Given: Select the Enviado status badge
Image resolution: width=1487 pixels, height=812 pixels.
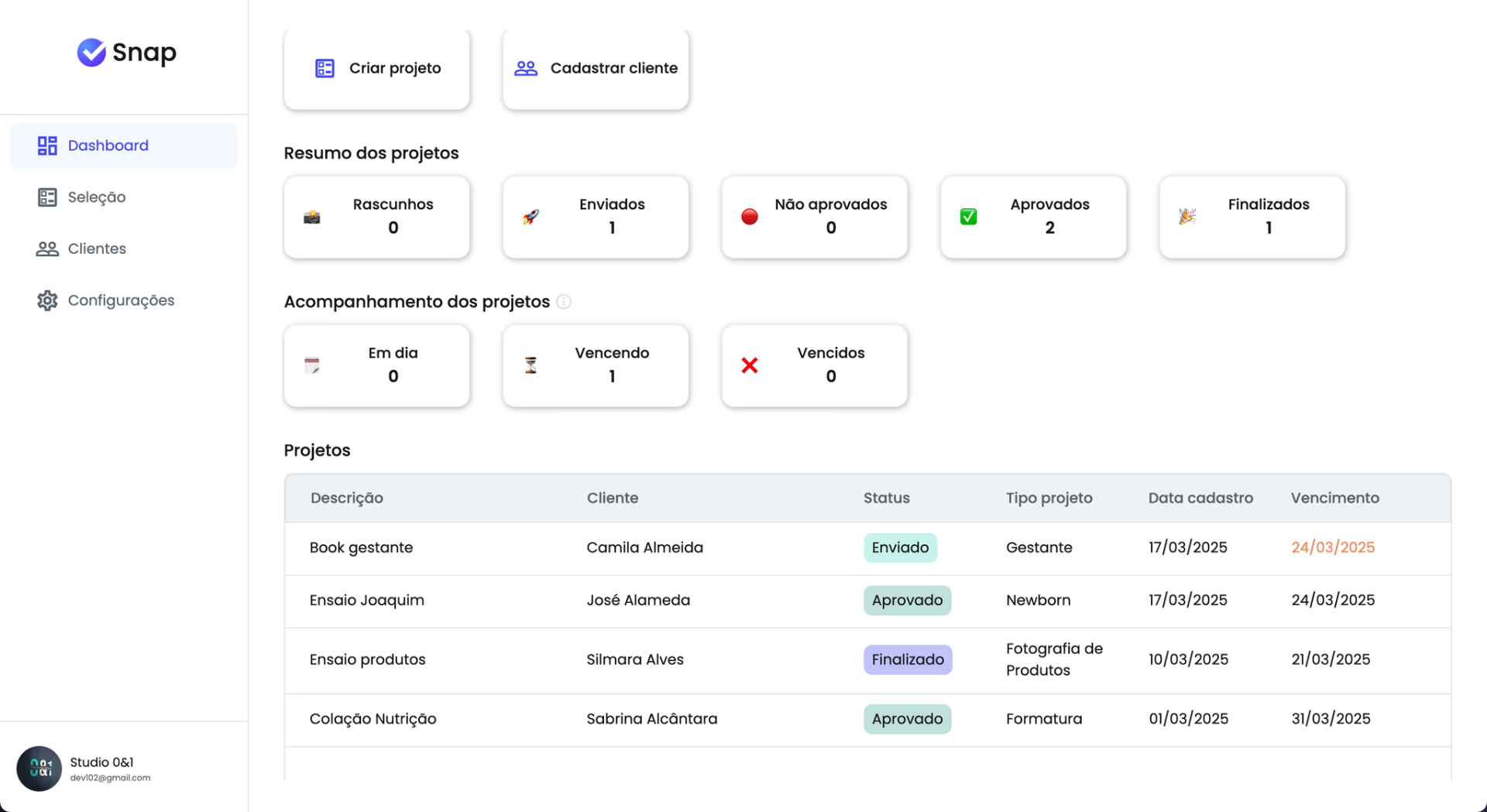Looking at the screenshot, I should coord(900,547).
